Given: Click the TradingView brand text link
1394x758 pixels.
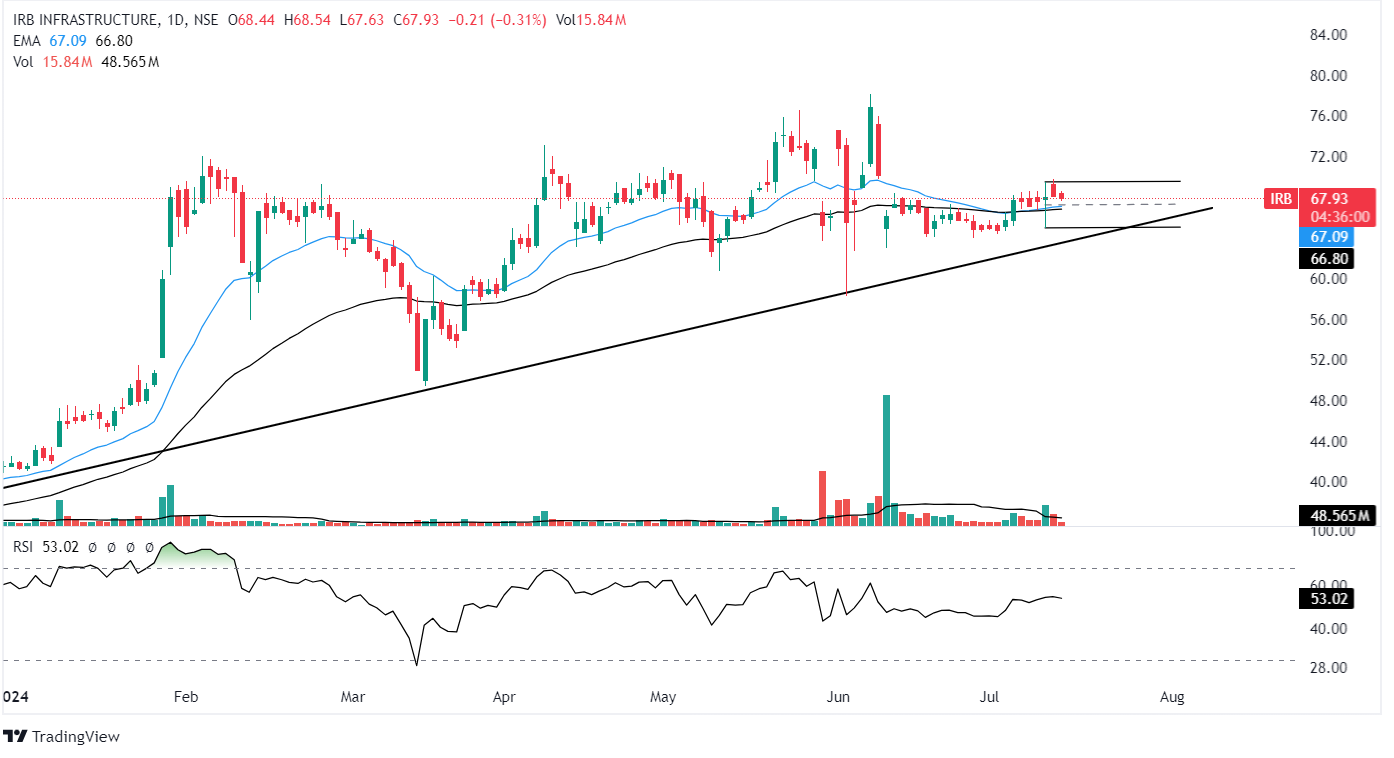Looking at the screenshot, I should [x=75, y=737].
